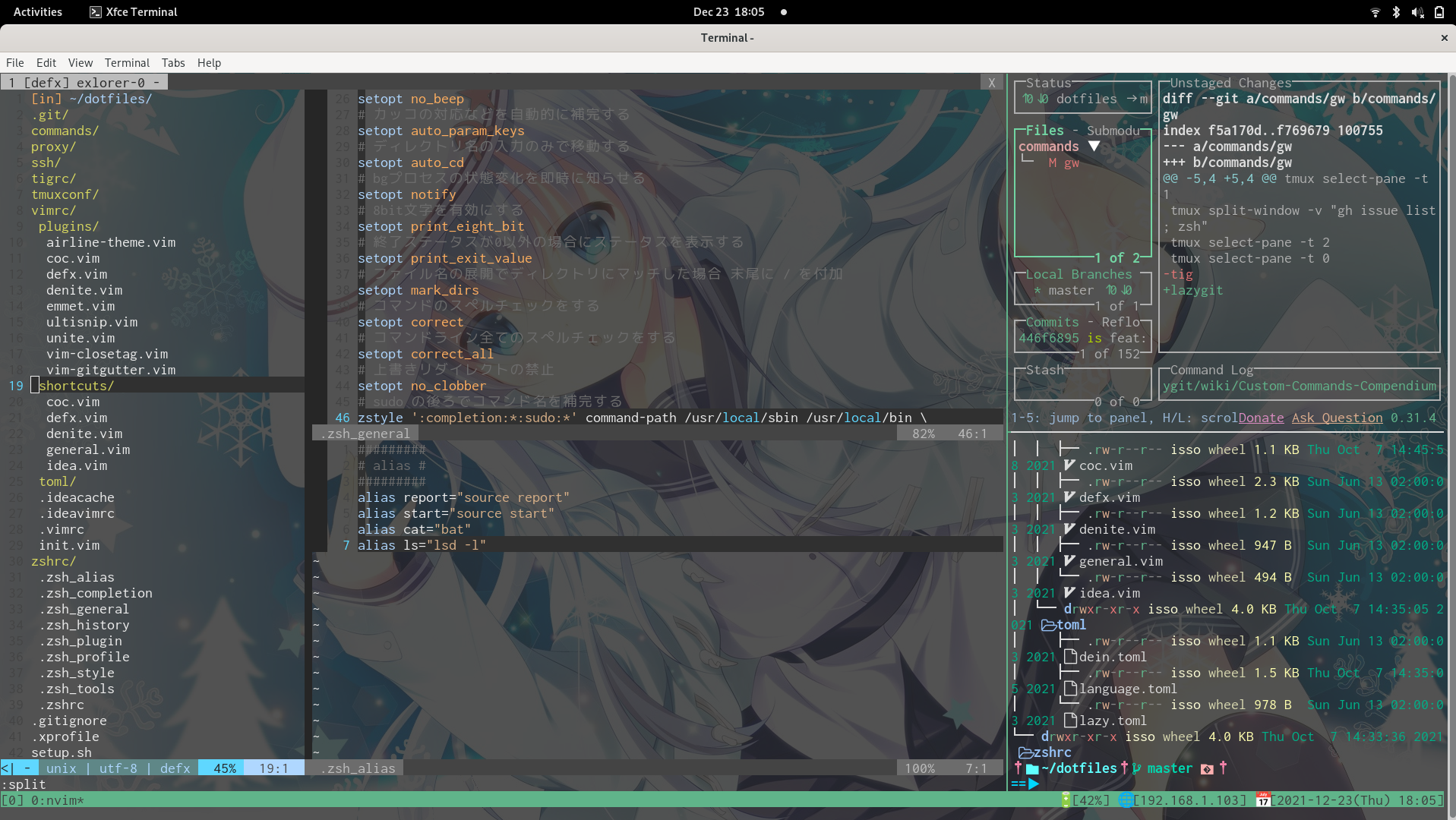Expand the toml/ directory in defx tree
The width and height of the screenshot is (1456, 820).
pos(57,481)
